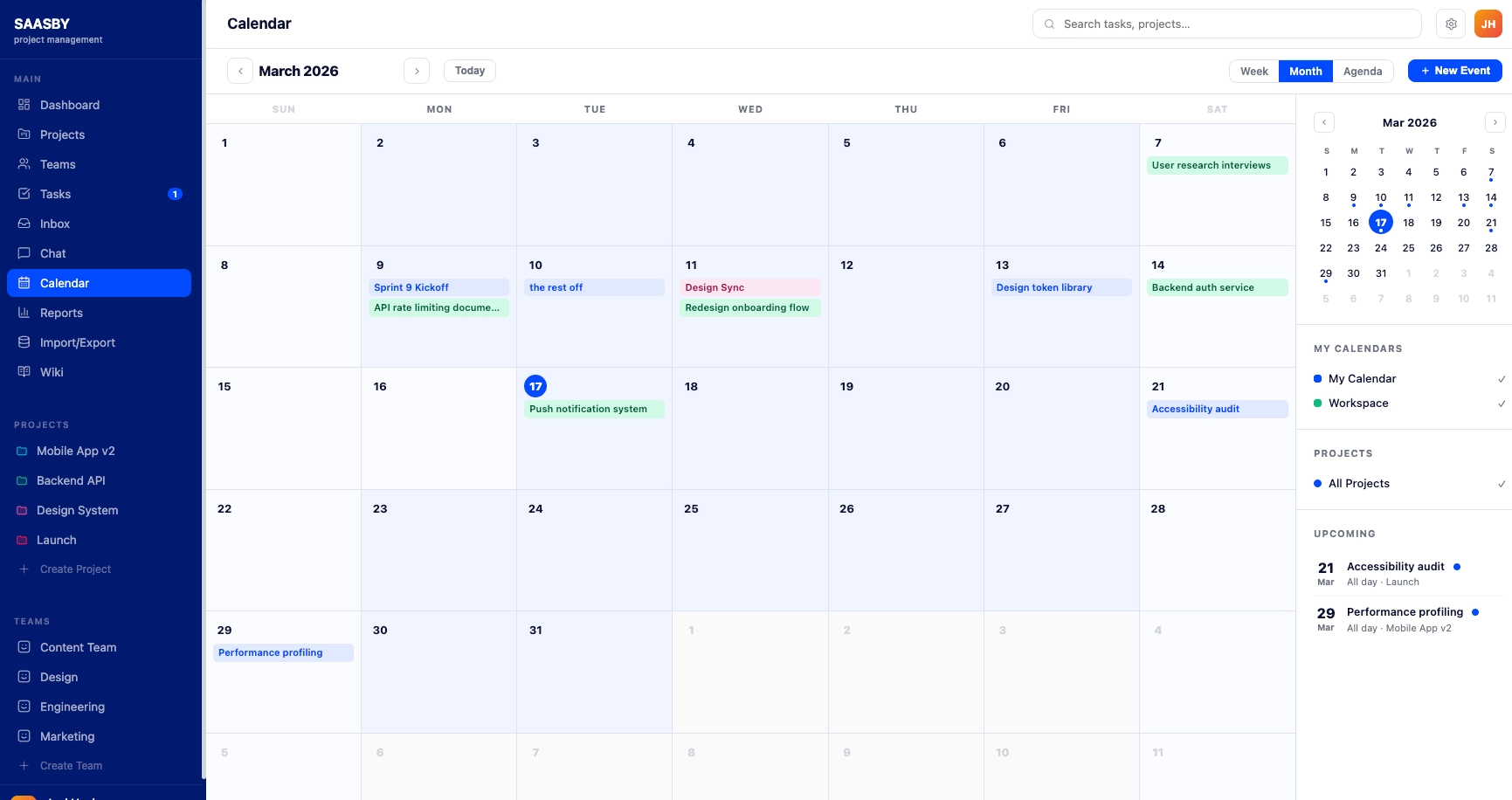Advance the mini calendar to April
The width and height of the screenshot is (1512, 800).
[1495, 122]
